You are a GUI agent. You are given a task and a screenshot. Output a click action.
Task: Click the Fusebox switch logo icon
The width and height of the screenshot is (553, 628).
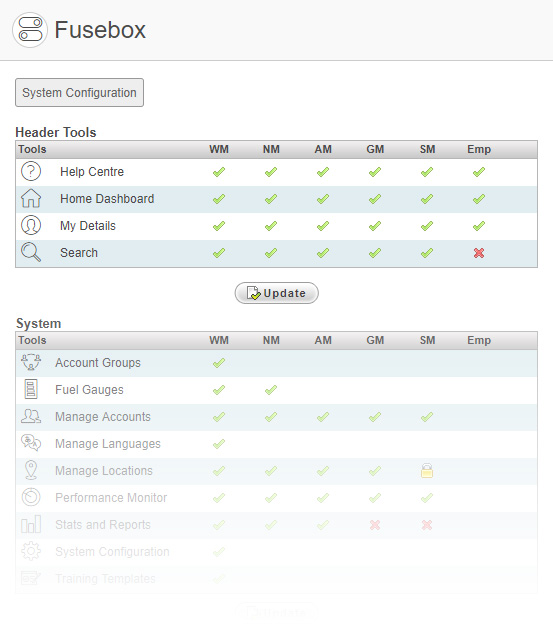[30, 30]
